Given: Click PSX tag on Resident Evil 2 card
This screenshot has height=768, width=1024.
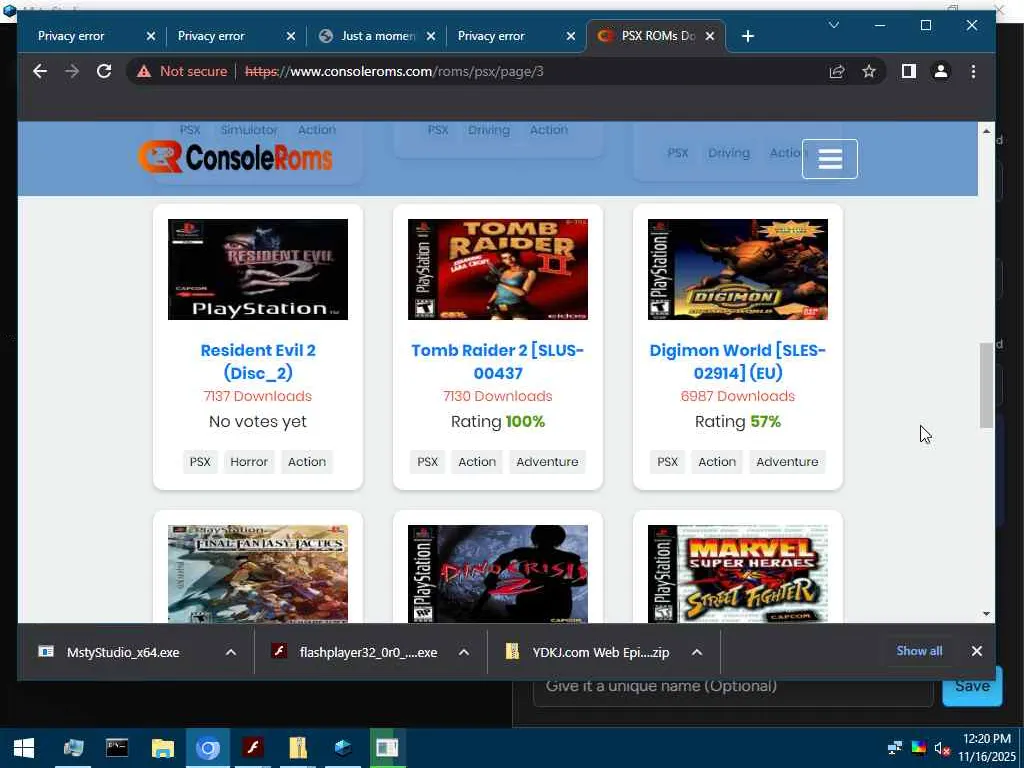Looking at the screenshot, I should pos(200,462).
